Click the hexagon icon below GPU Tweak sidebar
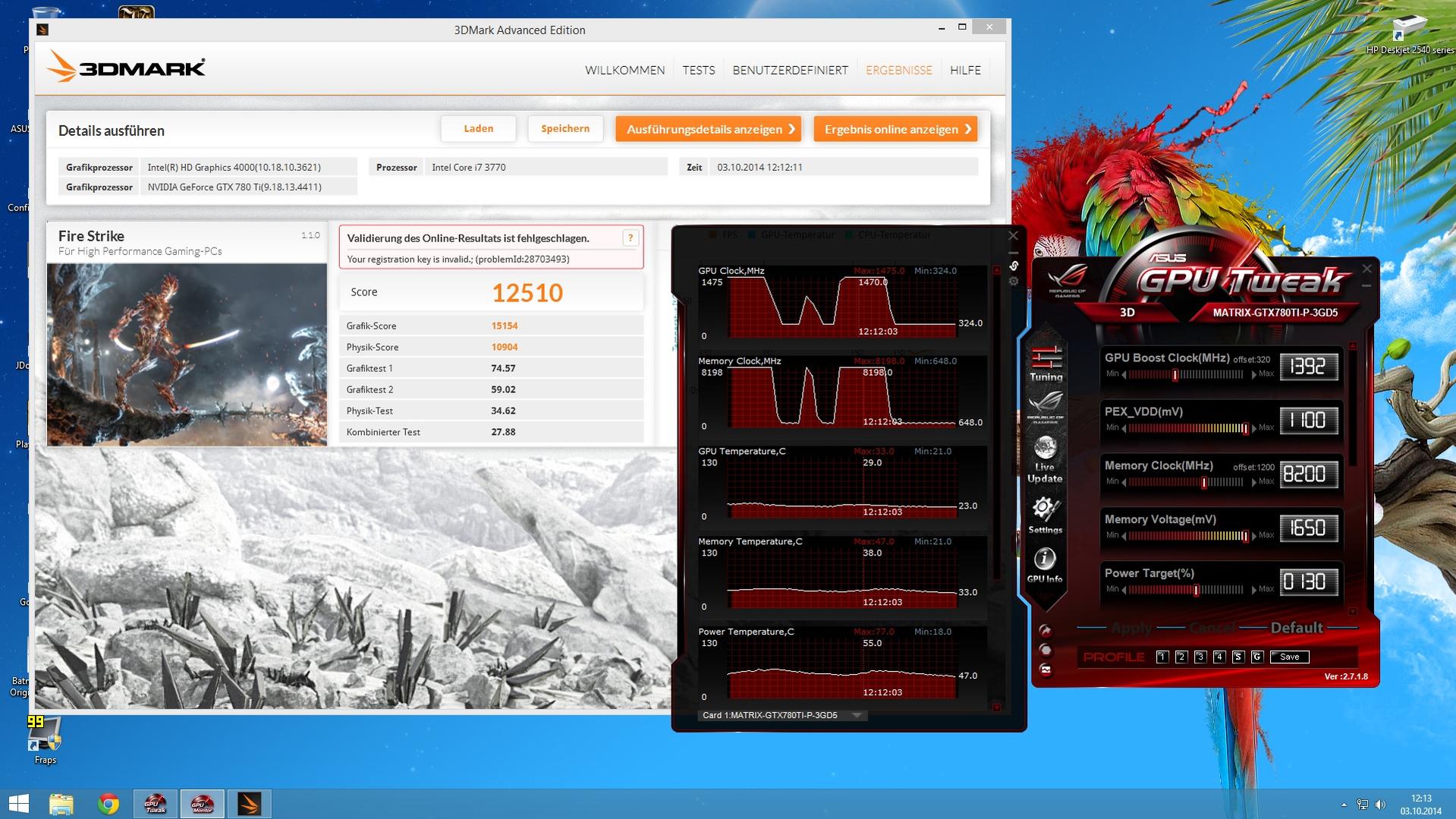 click(x=1045, y=650)
